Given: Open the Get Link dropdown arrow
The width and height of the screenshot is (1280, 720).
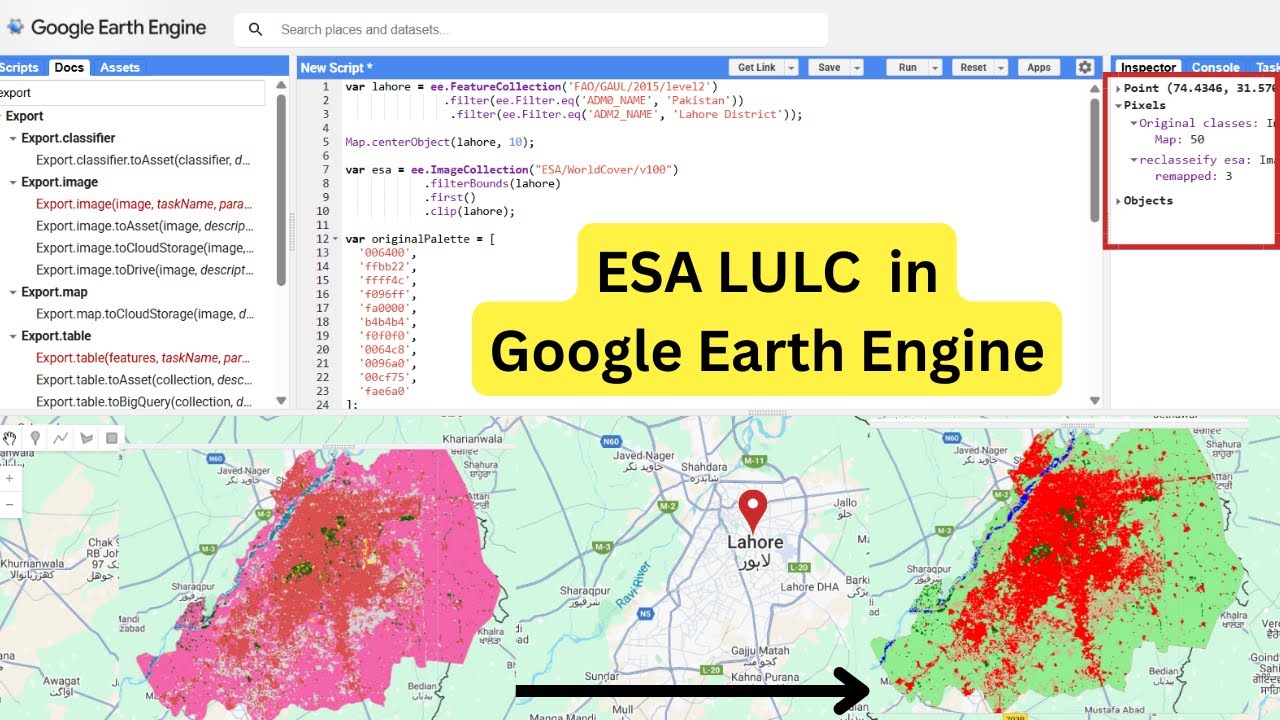Looking at the screenshot, I should tap(792, 67).
